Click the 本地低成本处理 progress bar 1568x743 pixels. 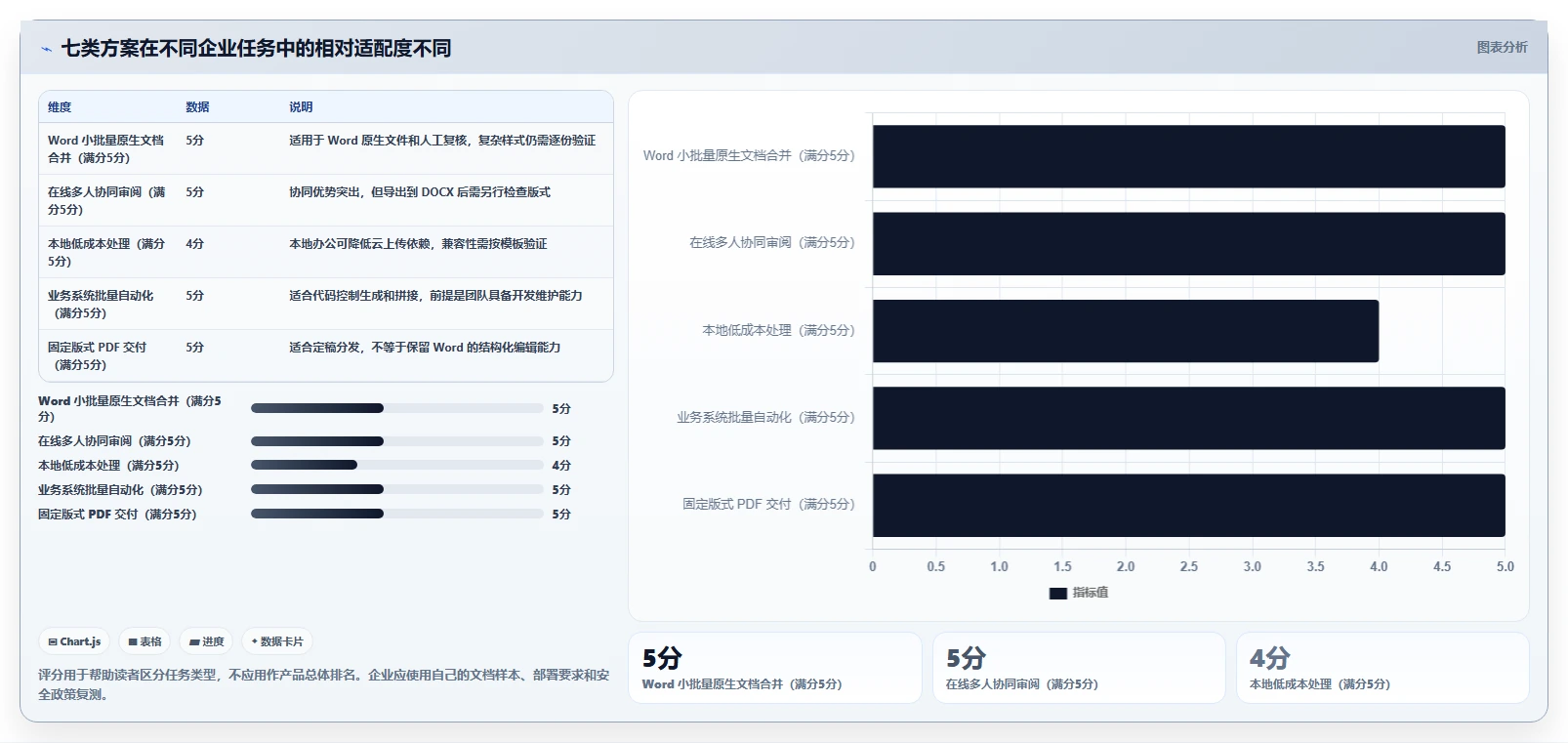click(396, 465)
